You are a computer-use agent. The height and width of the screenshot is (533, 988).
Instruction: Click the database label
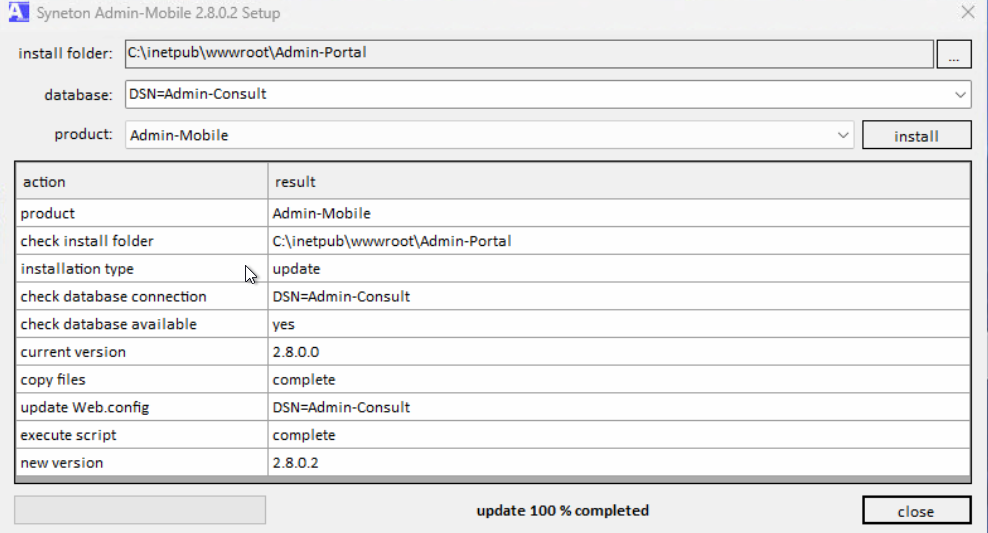point(78,95)
